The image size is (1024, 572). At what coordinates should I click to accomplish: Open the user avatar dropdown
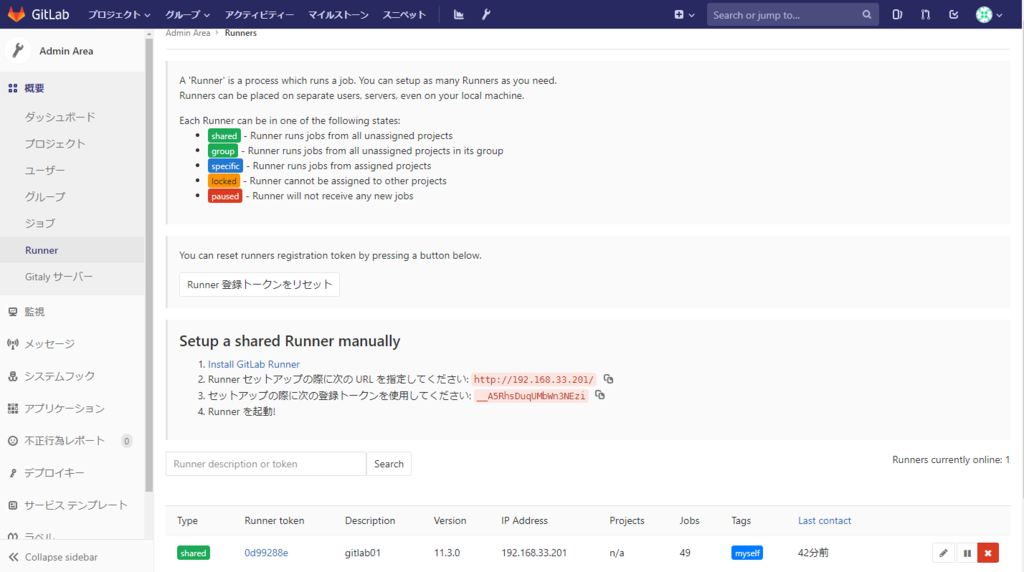coord(989,14)
